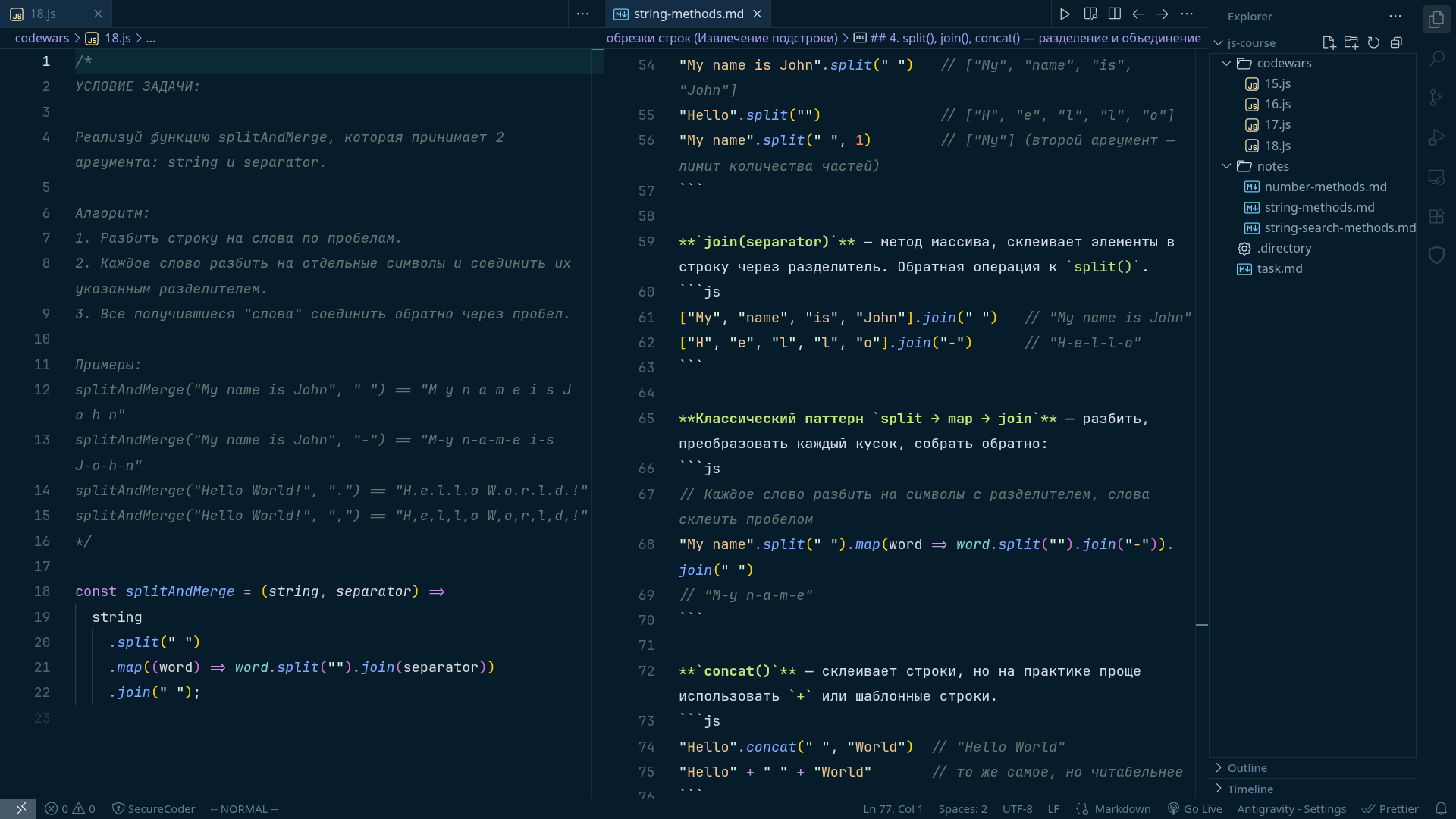1456x819 pixels.
Task: Open the Extensions view
Action: coord(1436,216)
